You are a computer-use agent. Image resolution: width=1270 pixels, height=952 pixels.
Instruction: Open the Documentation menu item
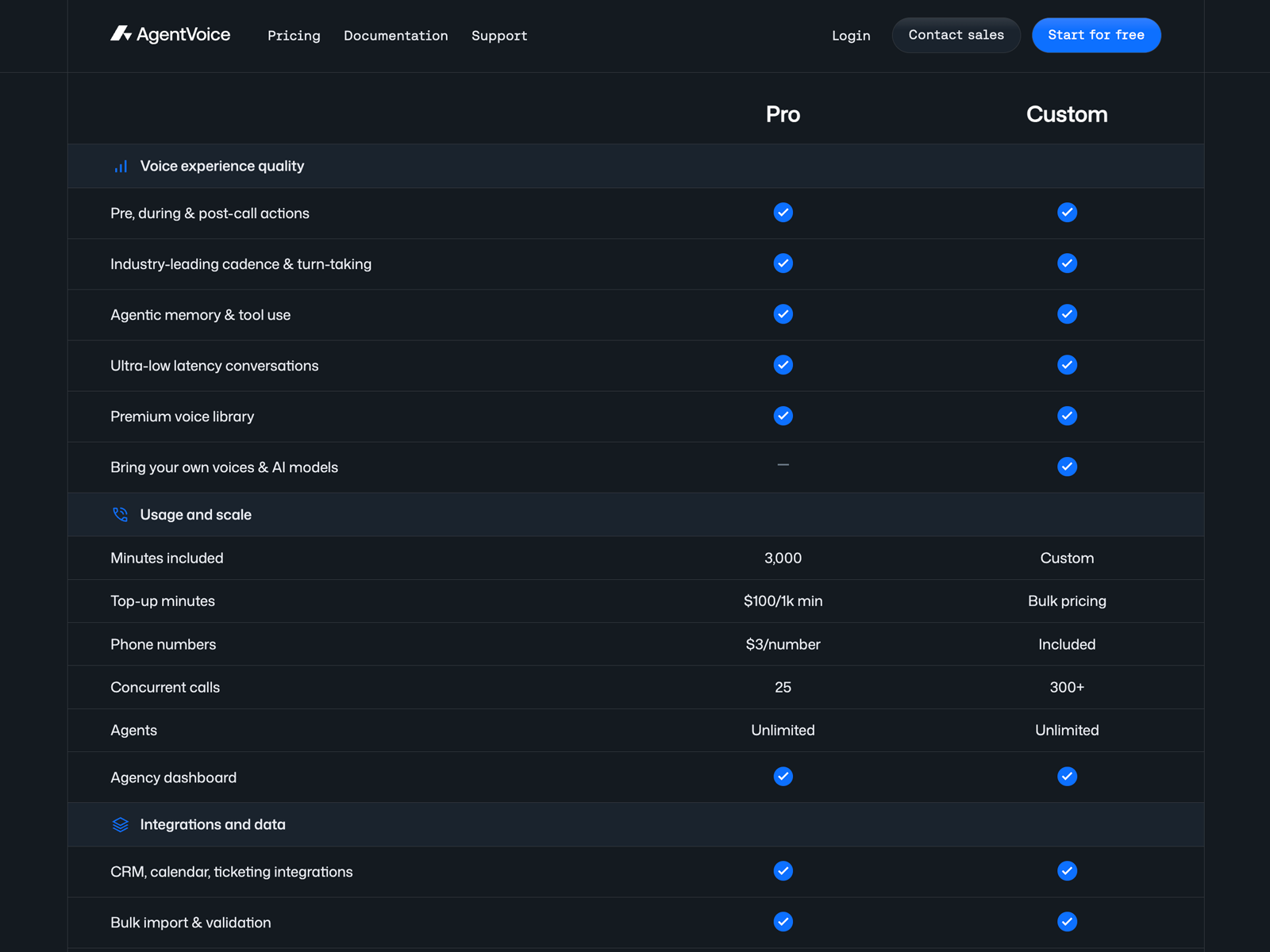[x=396, y=36]
